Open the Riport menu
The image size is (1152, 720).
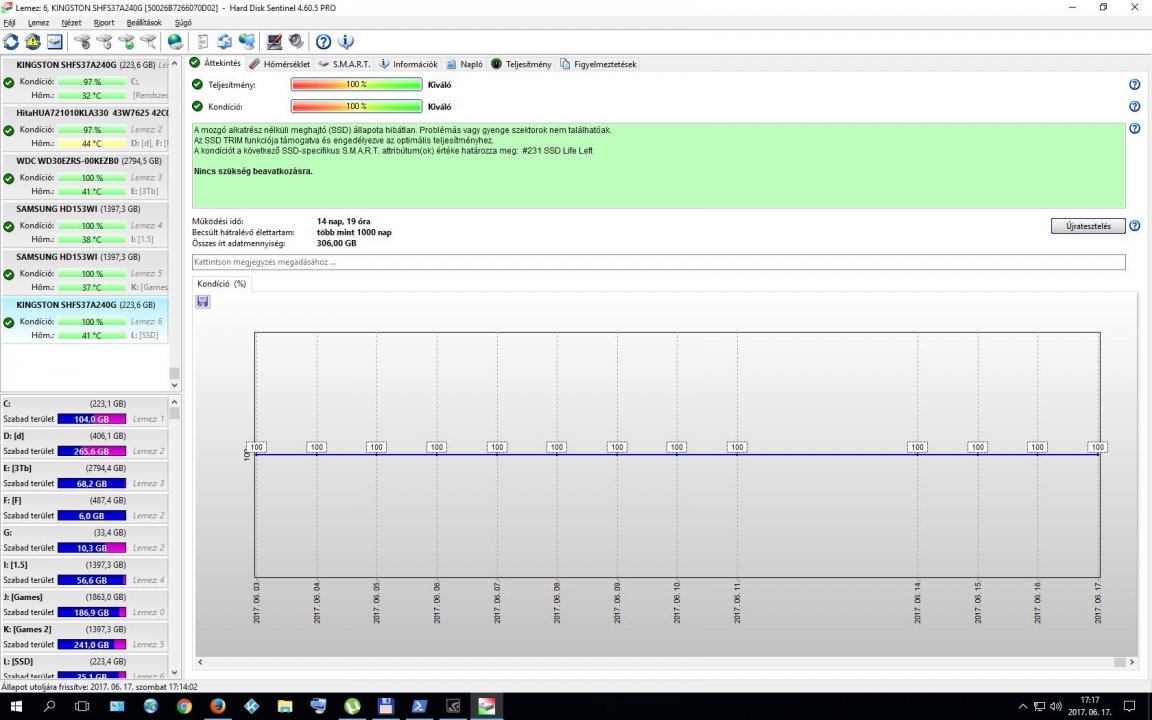pyautogui.click(x=104, y=23)
